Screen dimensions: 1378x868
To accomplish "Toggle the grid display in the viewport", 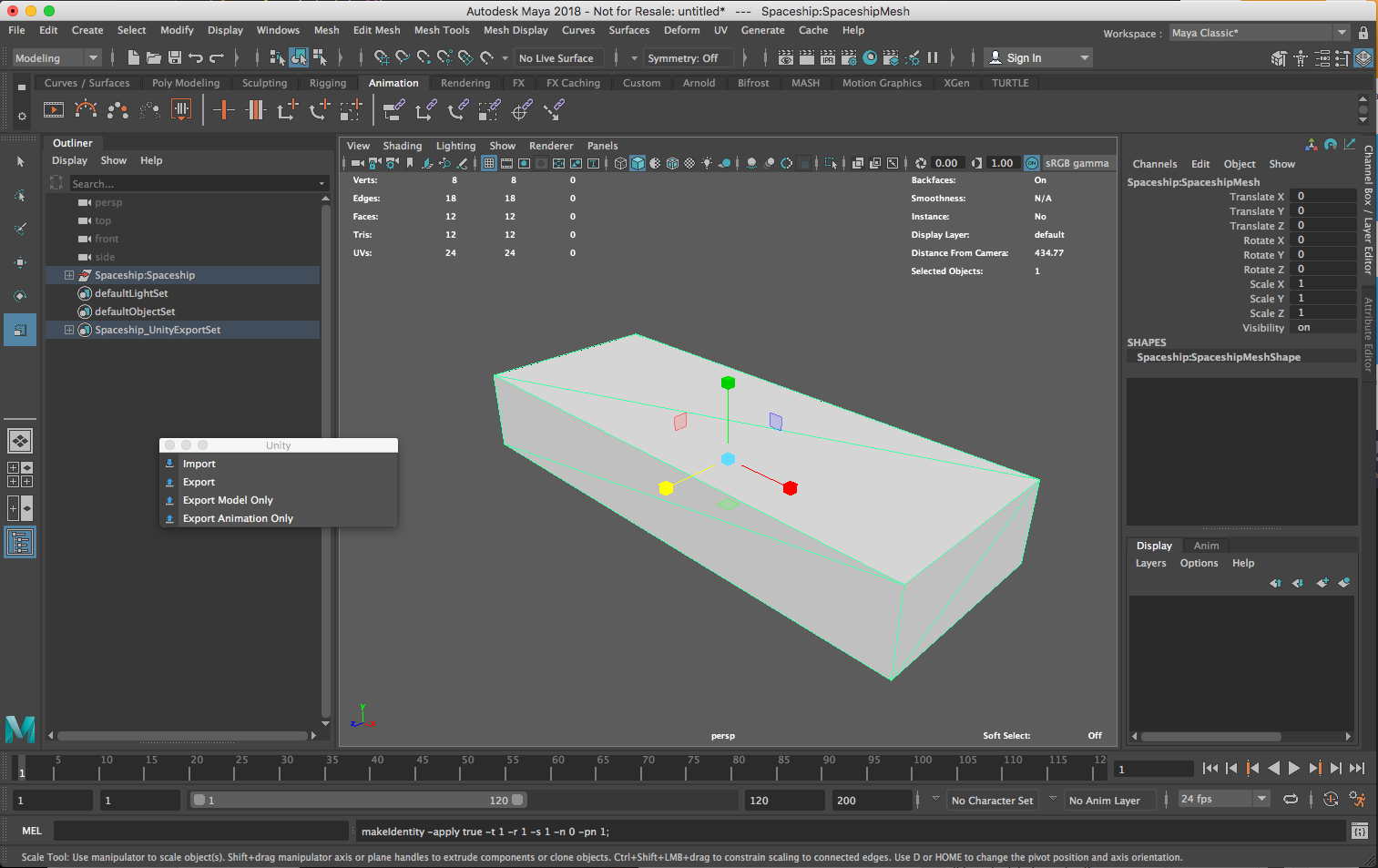I will pos(487,163).
